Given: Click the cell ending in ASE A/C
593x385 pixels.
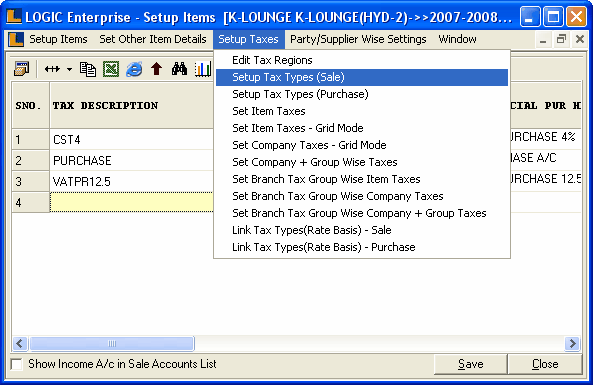Looking at the screenshot, I should (546, 158).
